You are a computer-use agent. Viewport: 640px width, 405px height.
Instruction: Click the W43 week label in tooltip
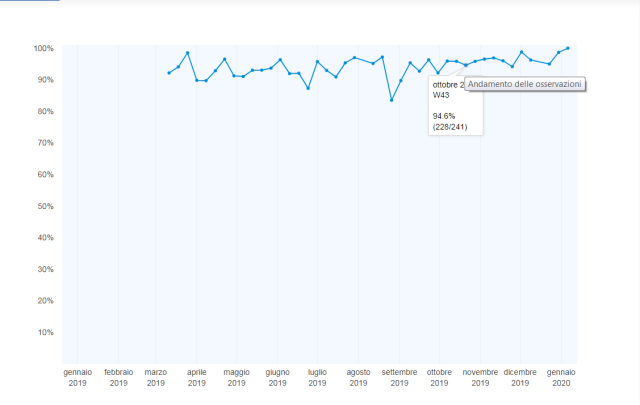(x=442, y=95)
